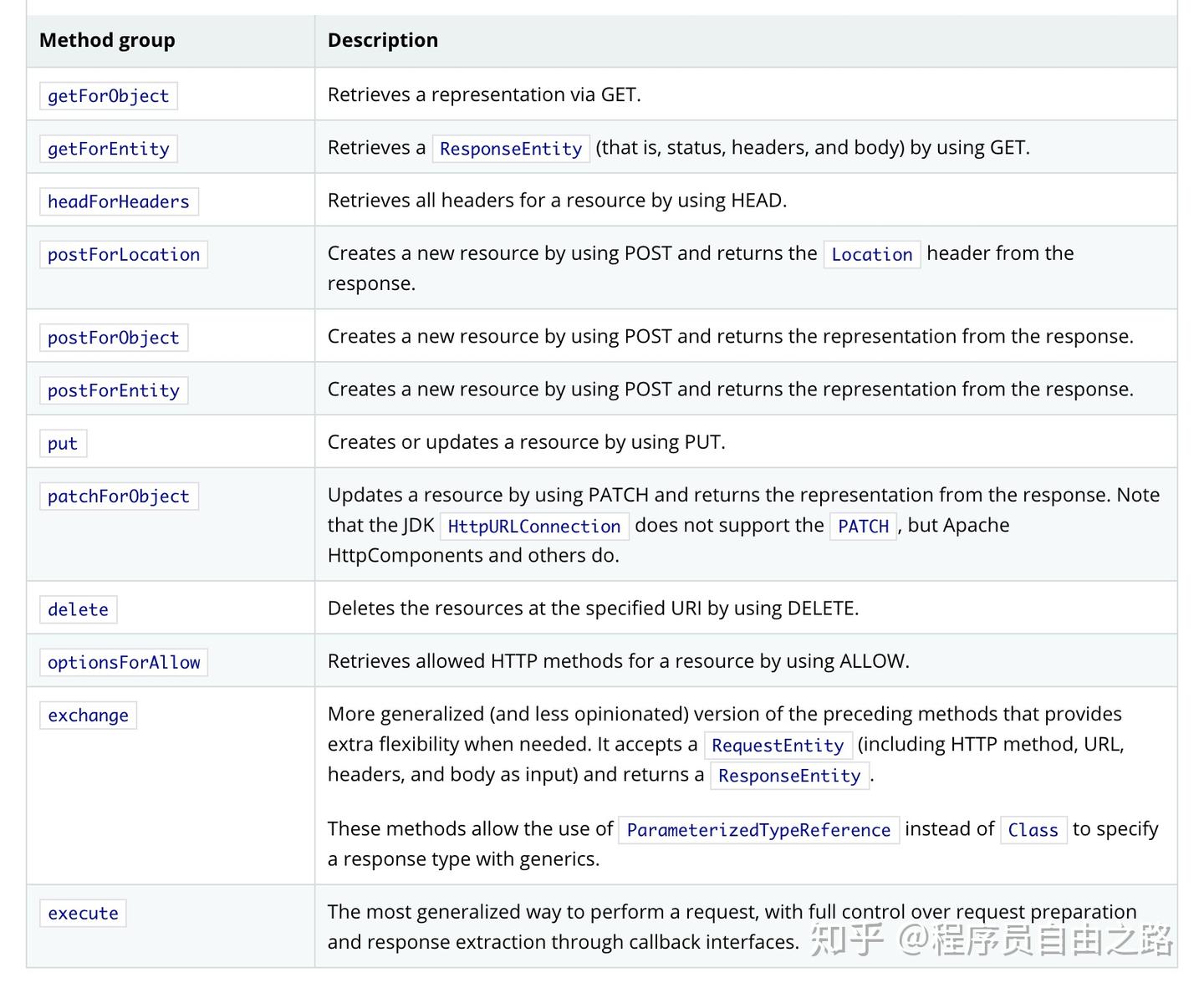The height and width of the screenshot is (988, 1204).
Task: Click the optionsForAllow method label
Action: [x=123, y=663]
